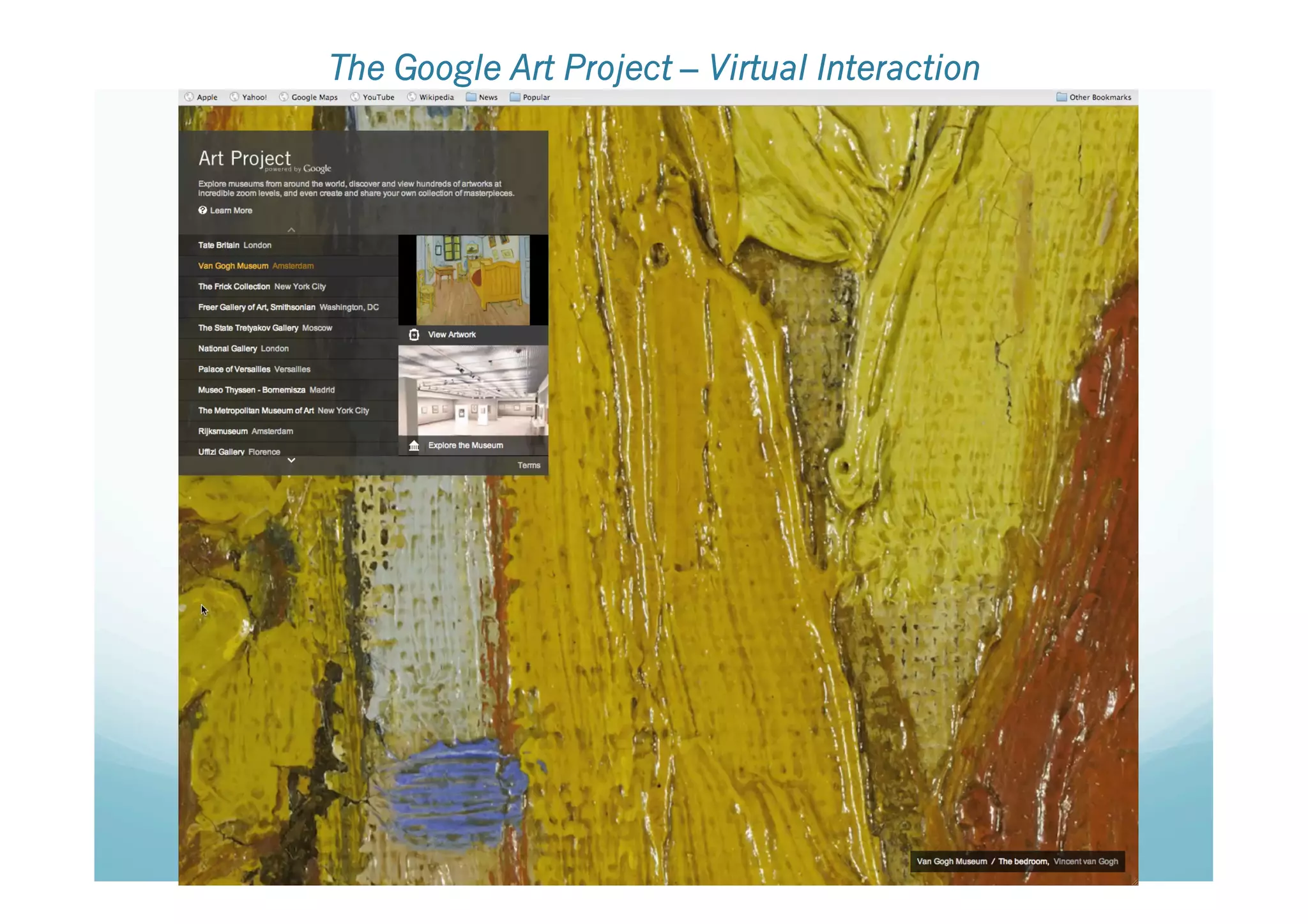Click the Art Project logo title
Screen dimensions: 1308x924
pos(245,158)
